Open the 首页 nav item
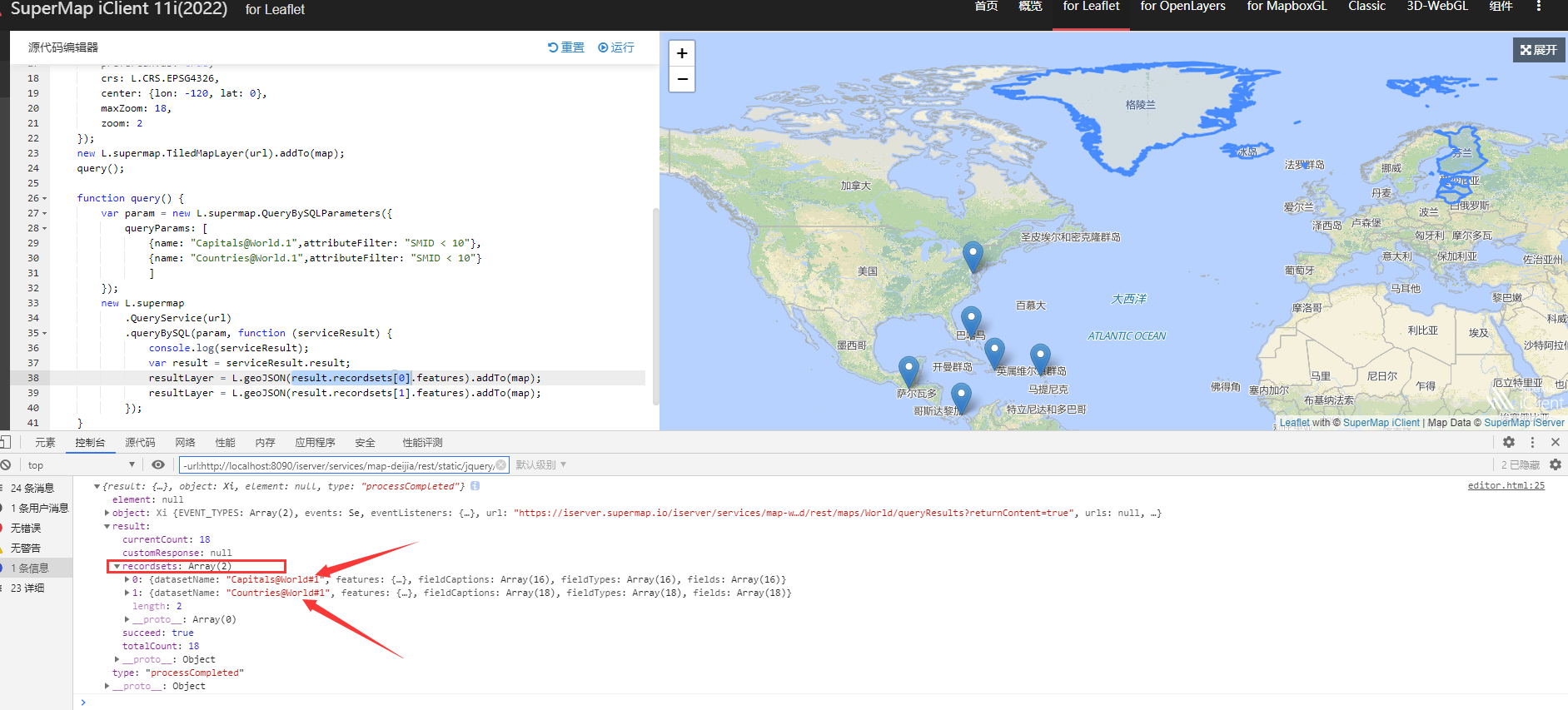This screenshot has height=710, width=1568. (x=987, y=7)
